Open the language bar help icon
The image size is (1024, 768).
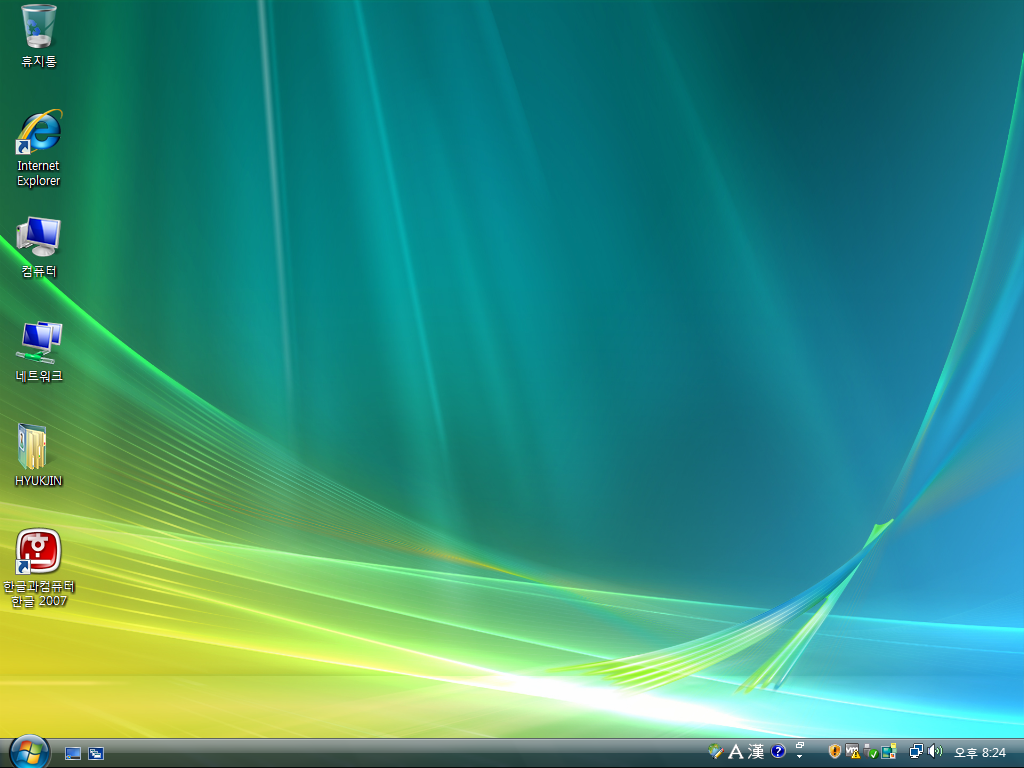(777, 752)
